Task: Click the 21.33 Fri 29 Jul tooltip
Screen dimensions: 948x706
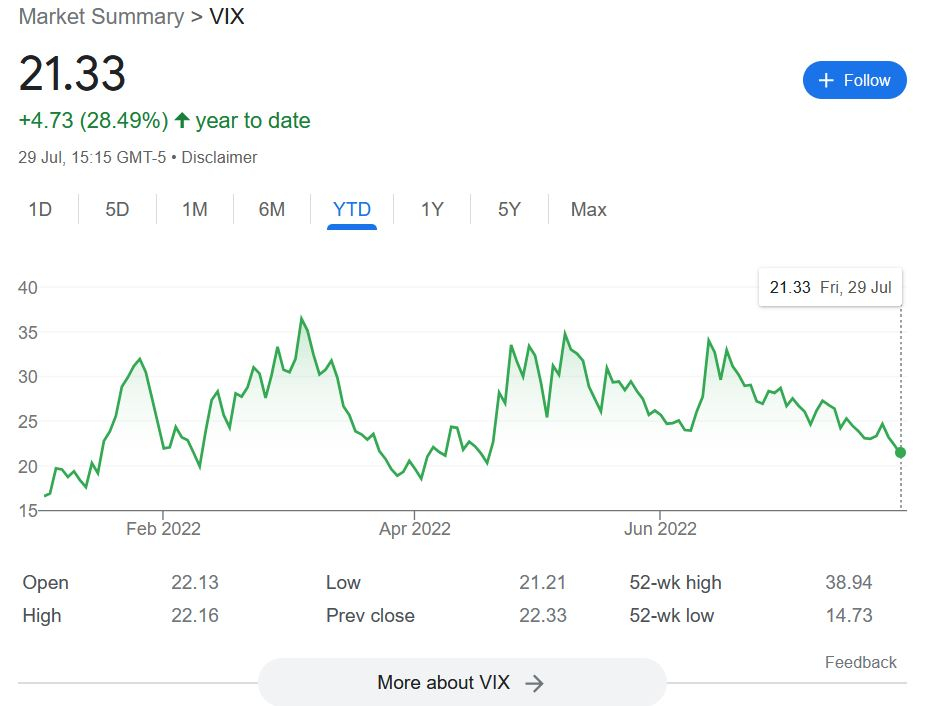Action: pyautogui.click(x=830, y=287)
